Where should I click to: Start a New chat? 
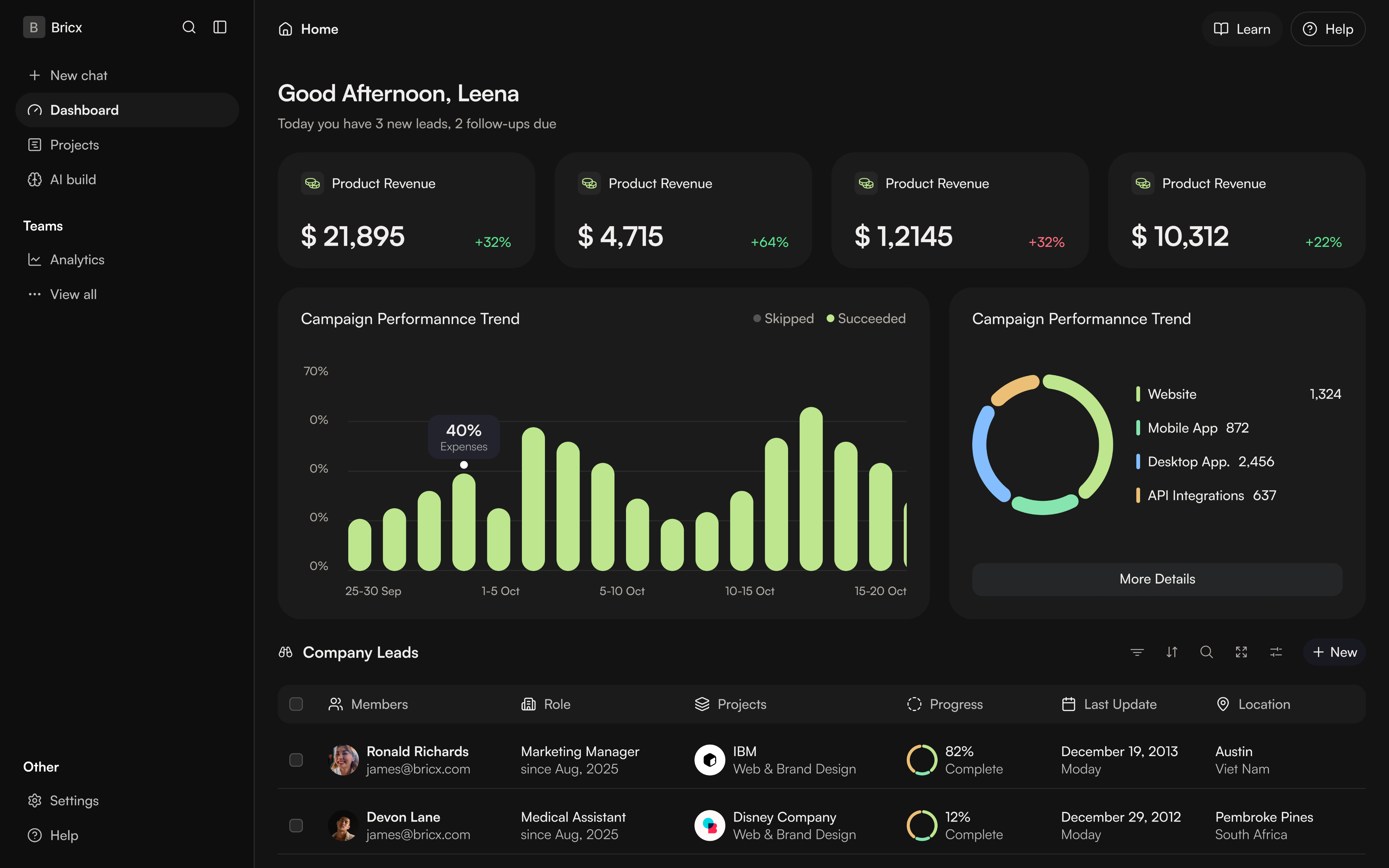coord(128,76)
